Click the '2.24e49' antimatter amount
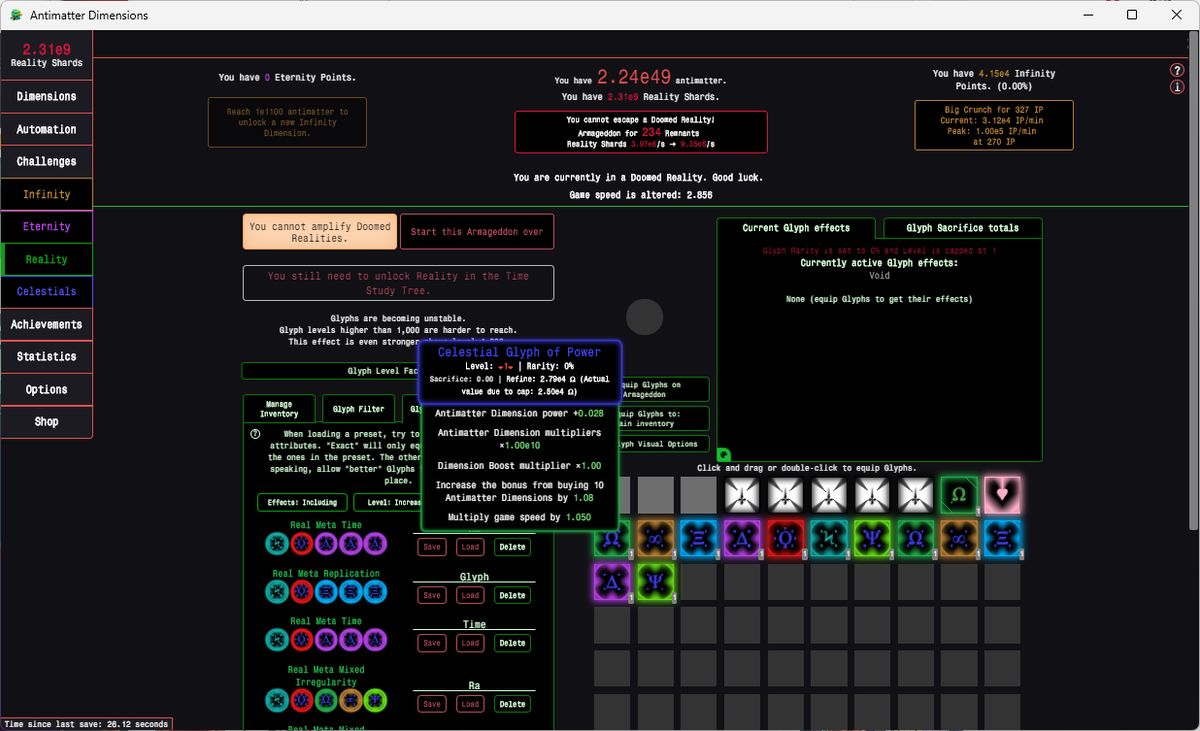Screen dimensions: 1200x731 [634, 79]
